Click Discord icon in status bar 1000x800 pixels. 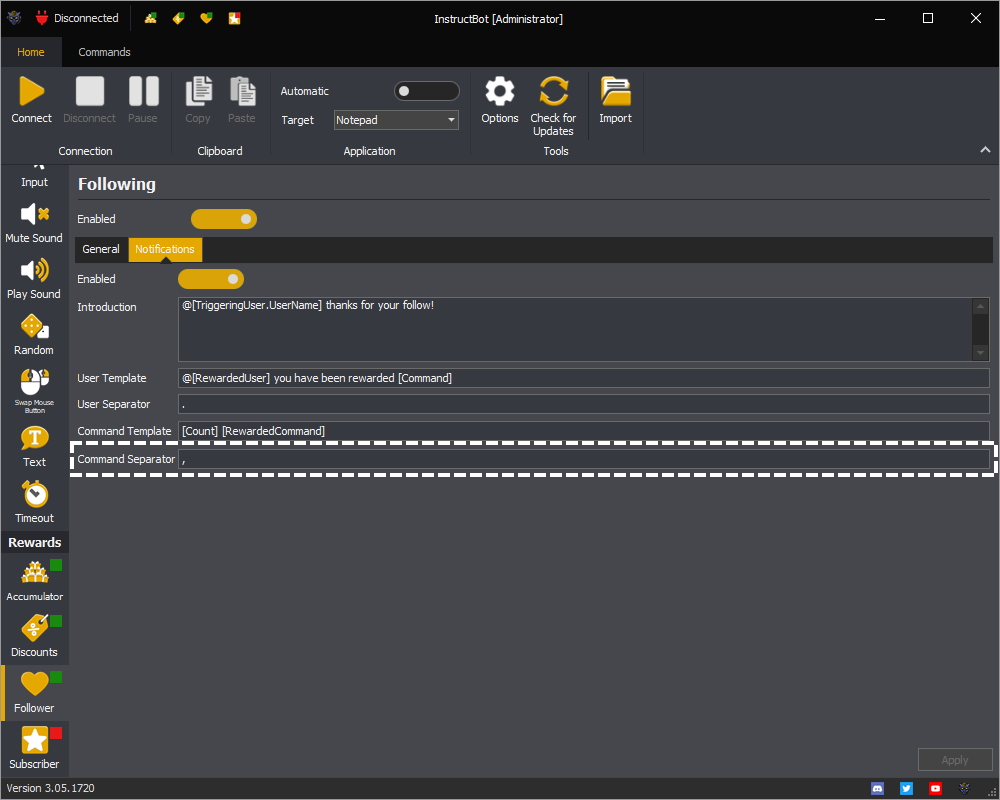pyautogui.click(x=878, y=789)
